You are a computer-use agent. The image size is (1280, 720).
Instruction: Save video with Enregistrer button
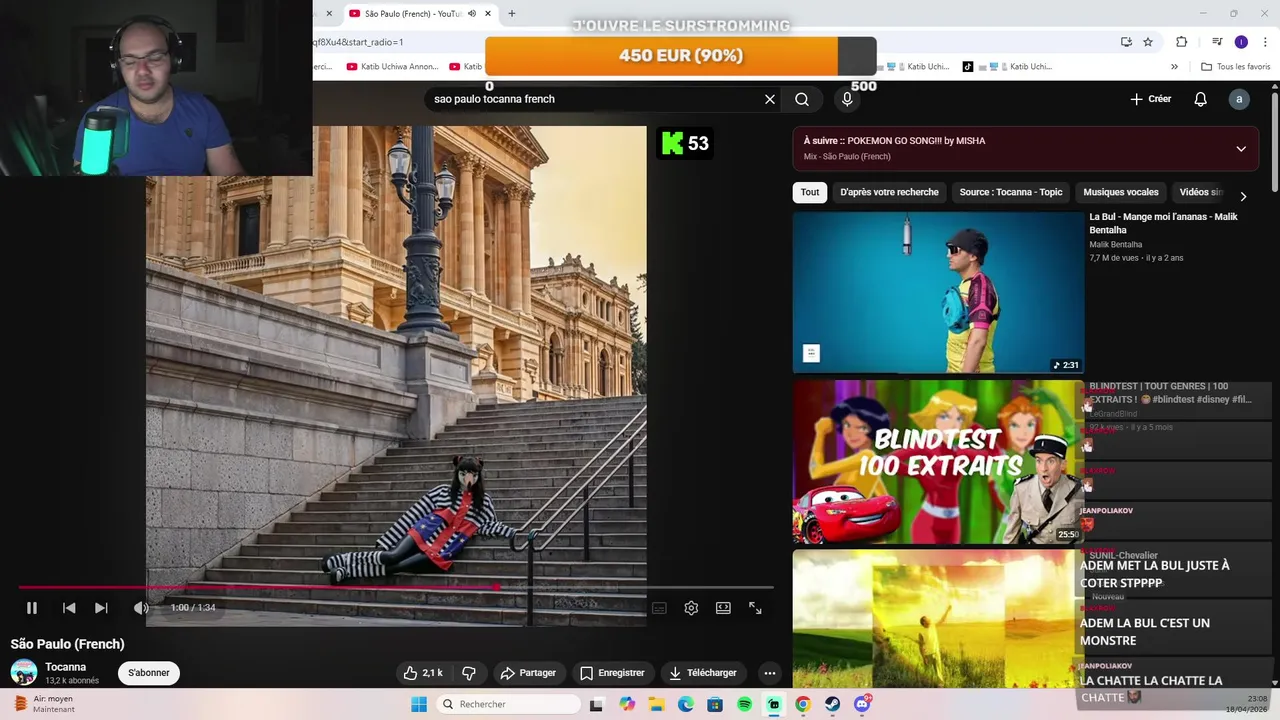click(612, 673)
